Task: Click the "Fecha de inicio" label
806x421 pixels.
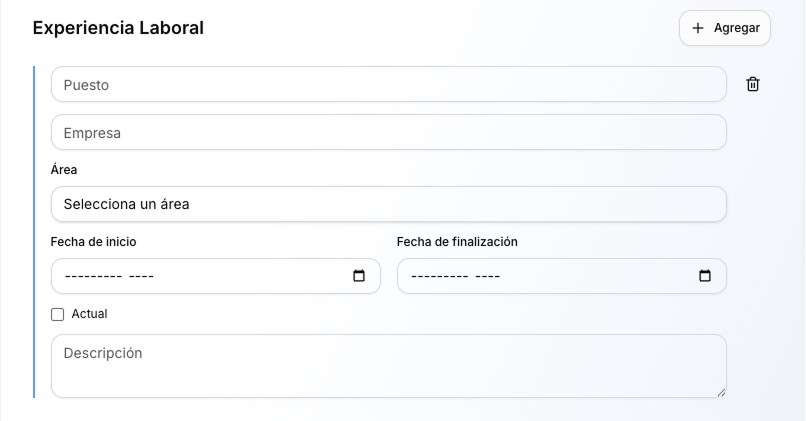Action: pyautogui.click(x=94, y=242)
